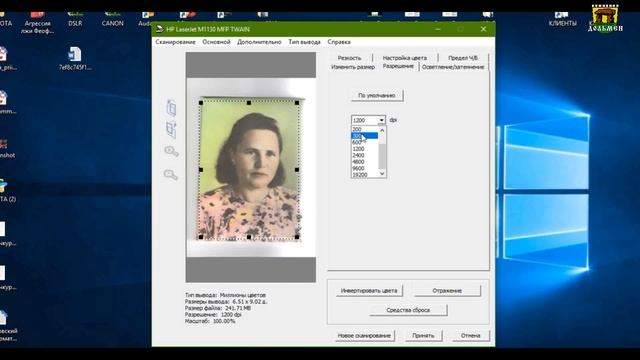Click the dpi list scrollbar up arrow
The width and height of the screenshot is (640, 360).
point(382,130)
